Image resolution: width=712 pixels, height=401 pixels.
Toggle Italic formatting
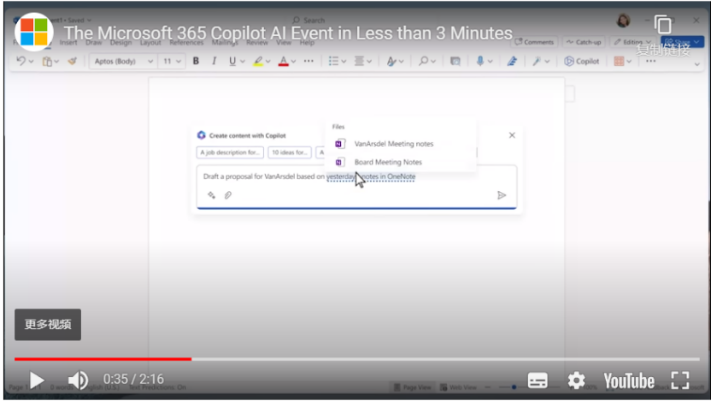tap(214, 61)
